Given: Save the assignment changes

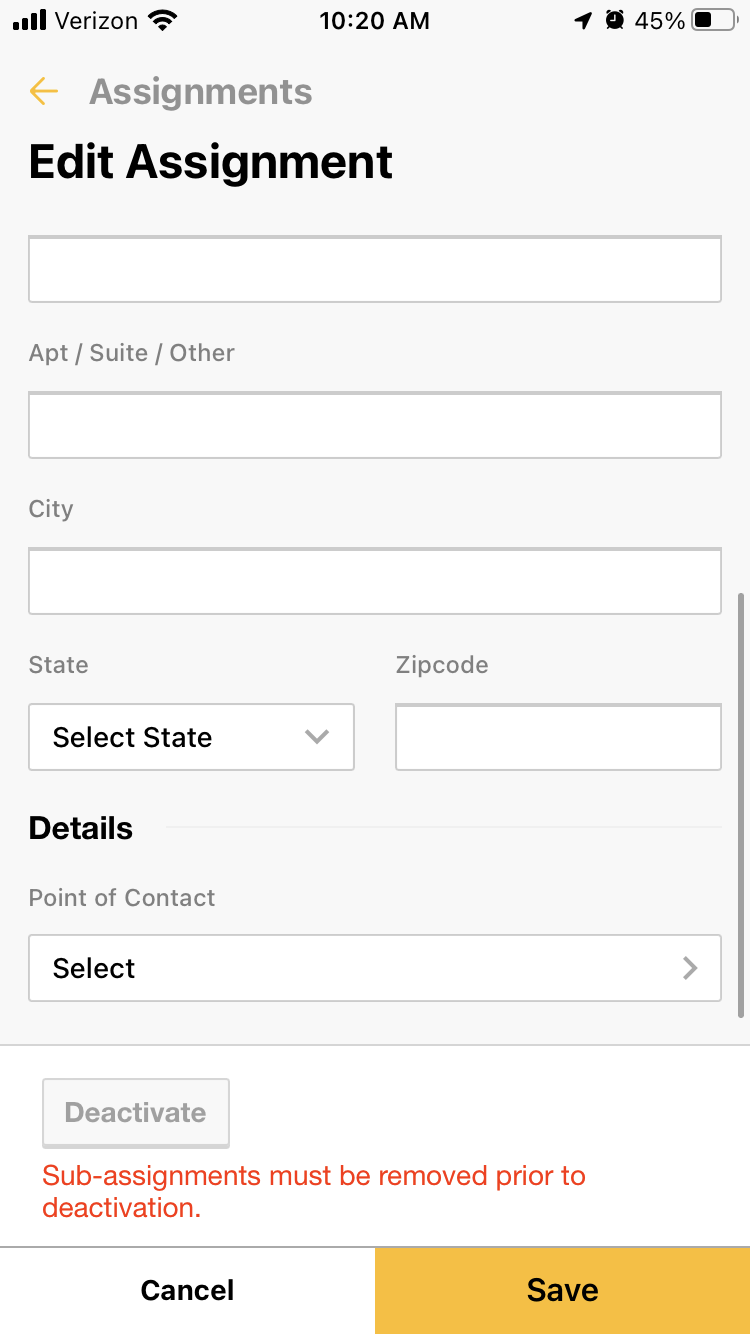Looking at the screenshot, I should pyautogui.click(x=562, y=1290).
